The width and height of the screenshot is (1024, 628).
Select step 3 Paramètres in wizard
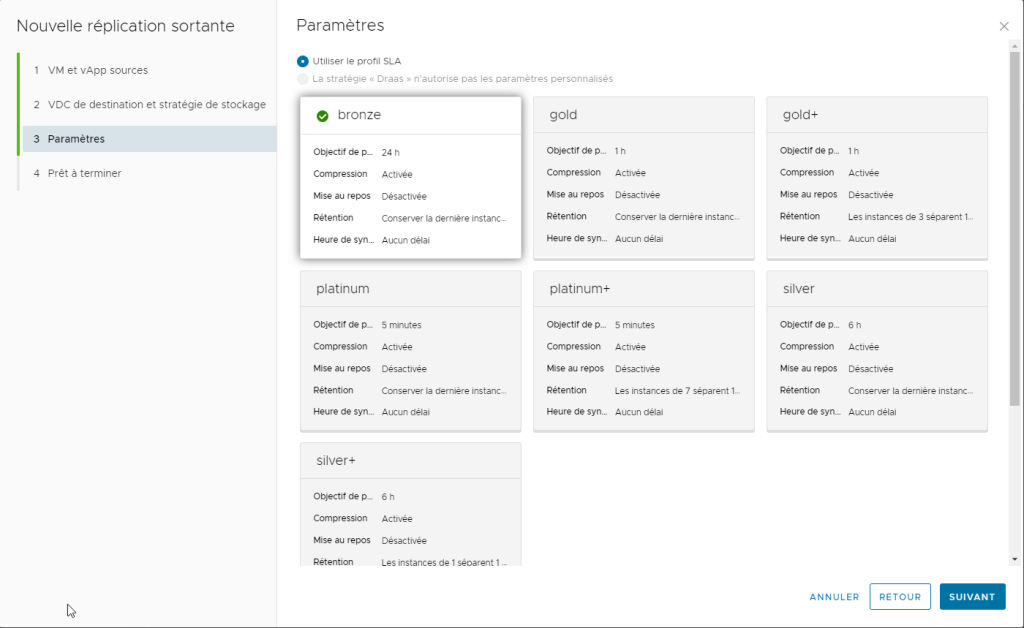click(x=150, y=139)
